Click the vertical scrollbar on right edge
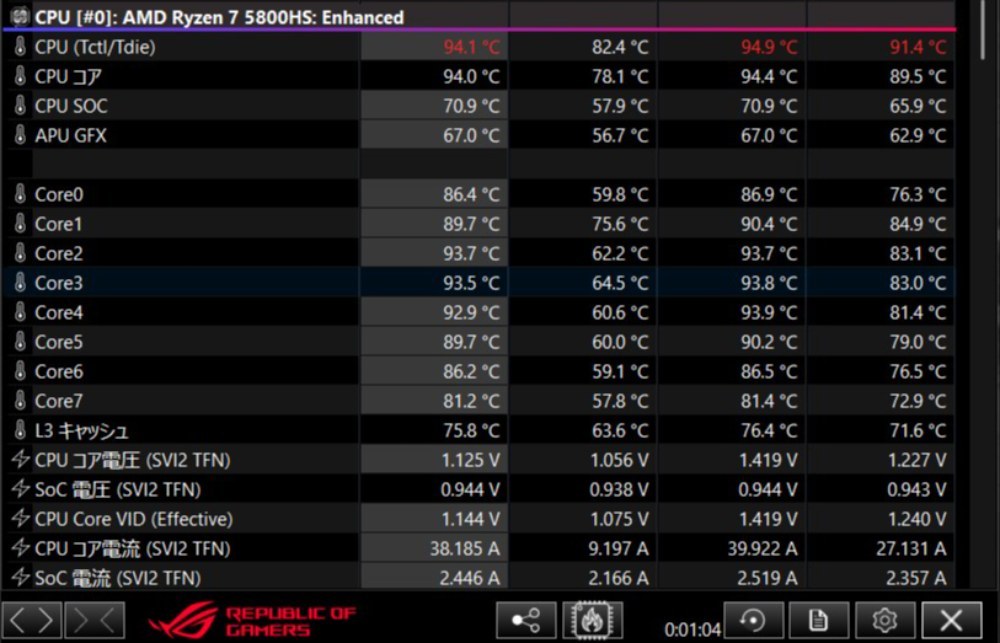 983,32
